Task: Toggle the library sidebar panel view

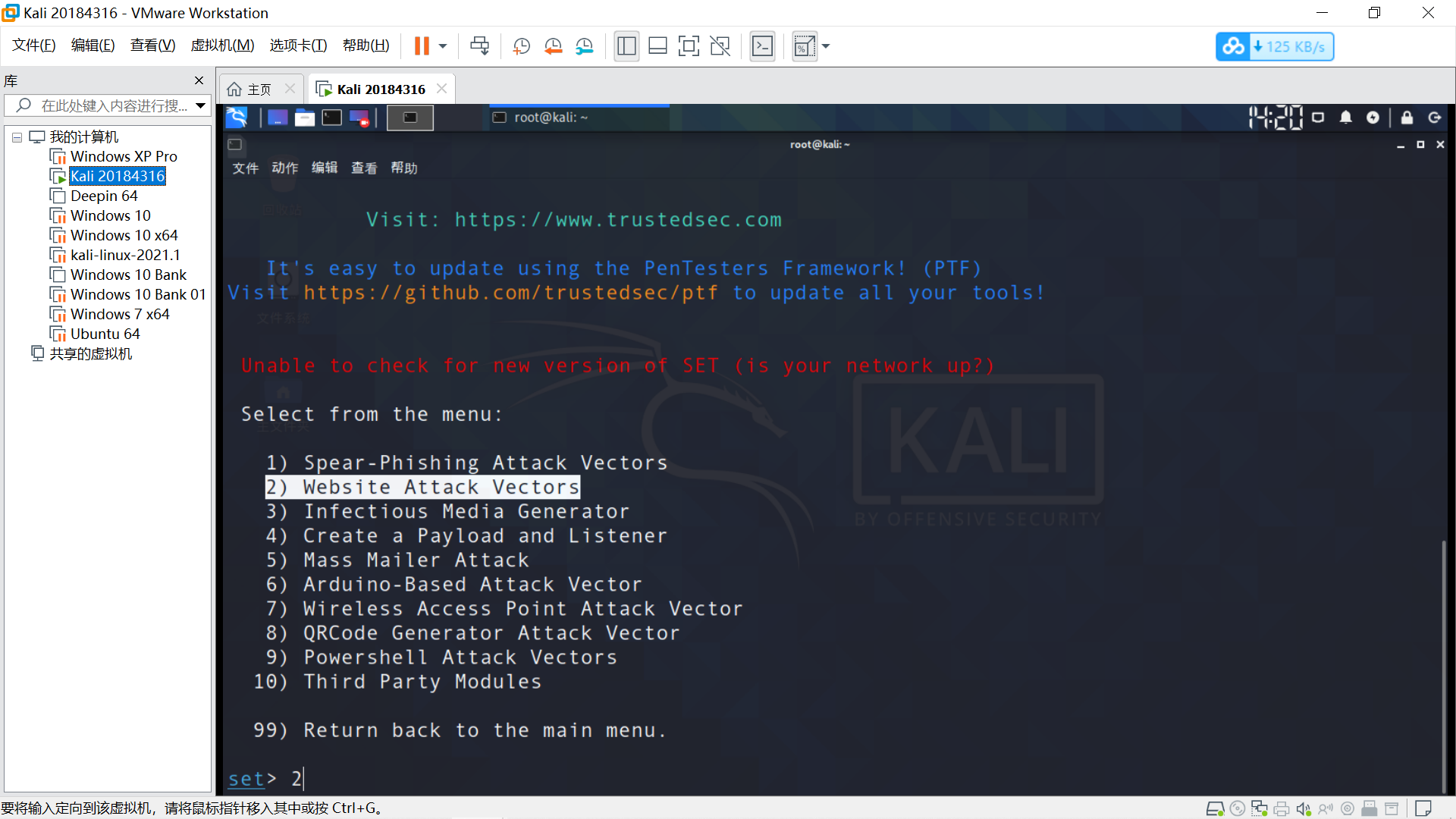Action: point(626,46)
